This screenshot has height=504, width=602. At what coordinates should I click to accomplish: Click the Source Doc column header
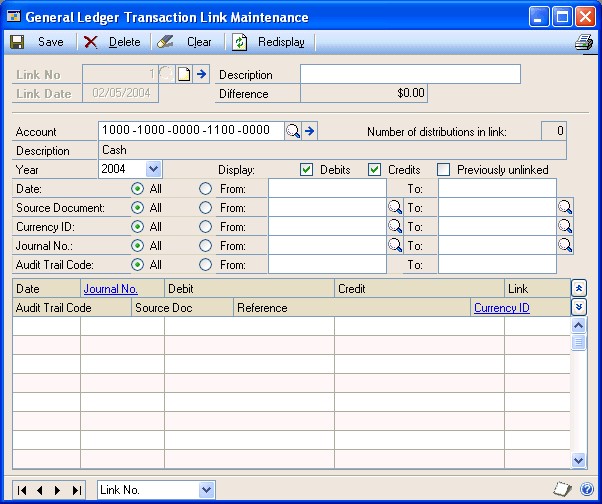[182, 307]
